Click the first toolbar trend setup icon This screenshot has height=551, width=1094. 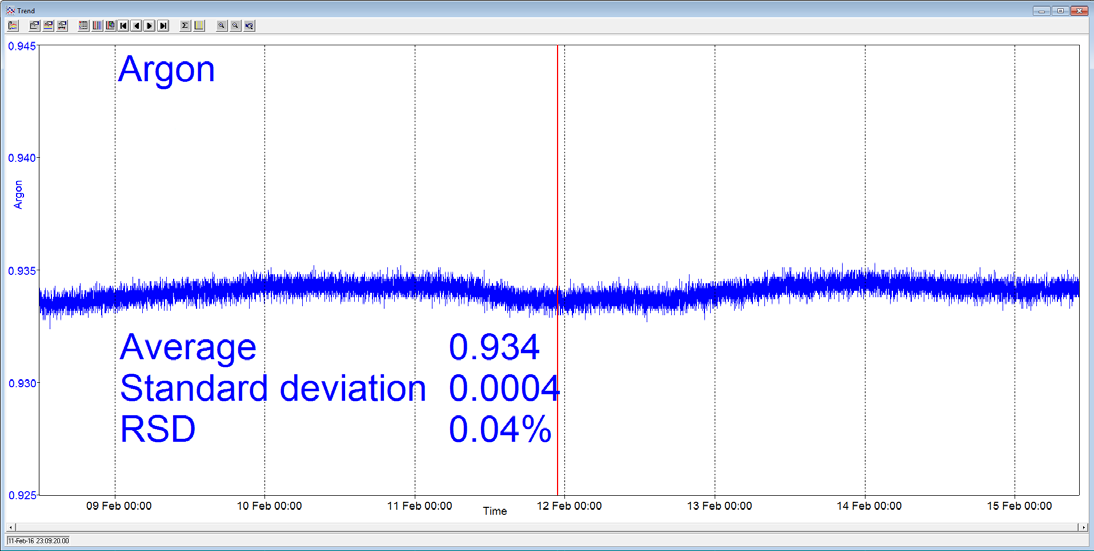click(13, 26)
